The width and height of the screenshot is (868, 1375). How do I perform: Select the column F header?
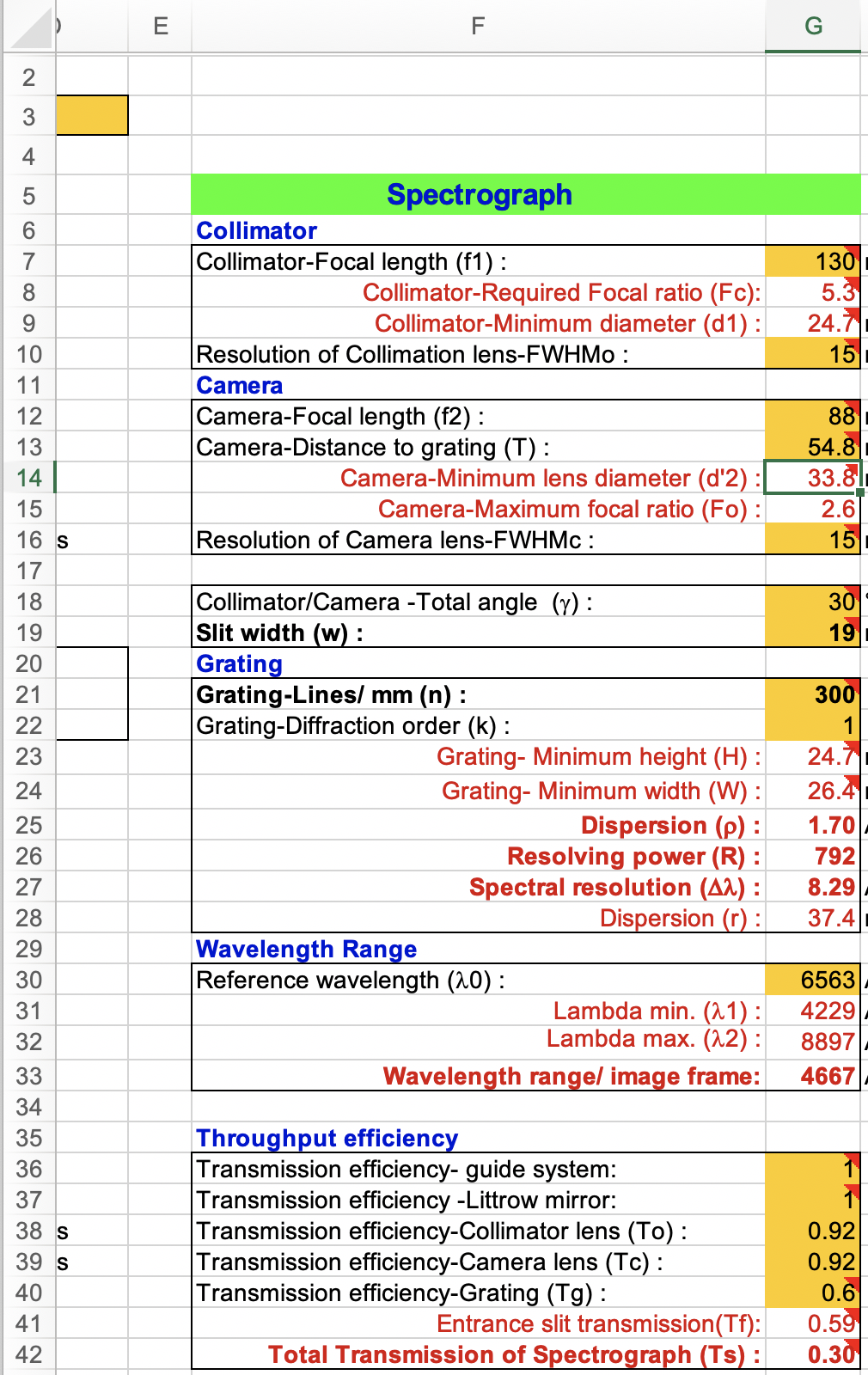(x=478, y=27)
